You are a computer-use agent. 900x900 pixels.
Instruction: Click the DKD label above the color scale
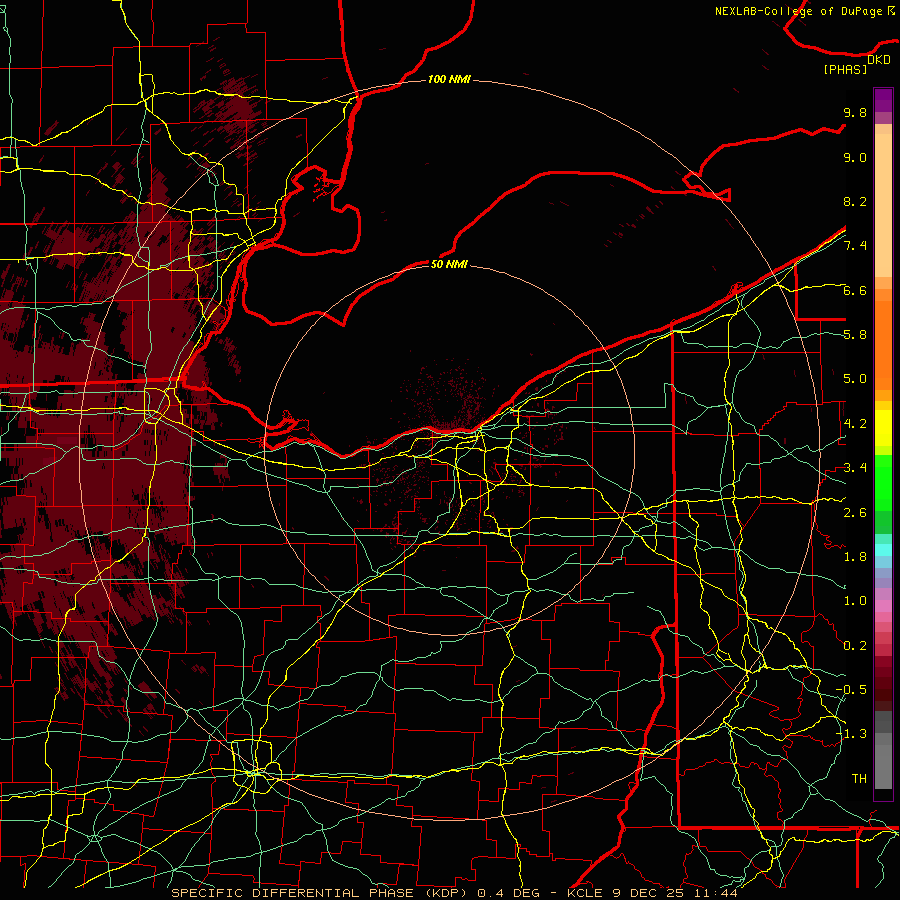pos(878,60)
